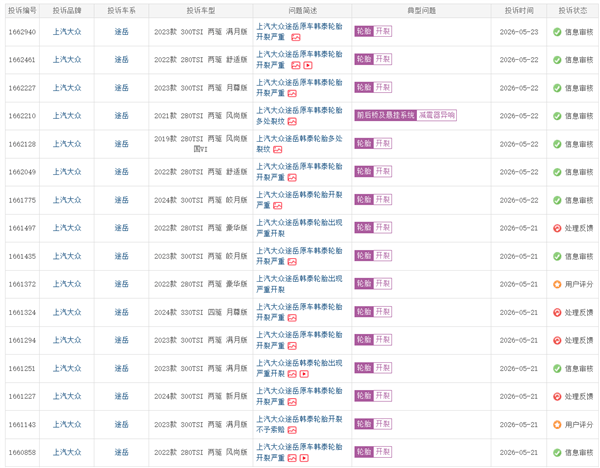The width and height of the screenshot is (600, 468).
Task: Open complaint 1662210 description about 多处裂纹
Action: (299, 116)
